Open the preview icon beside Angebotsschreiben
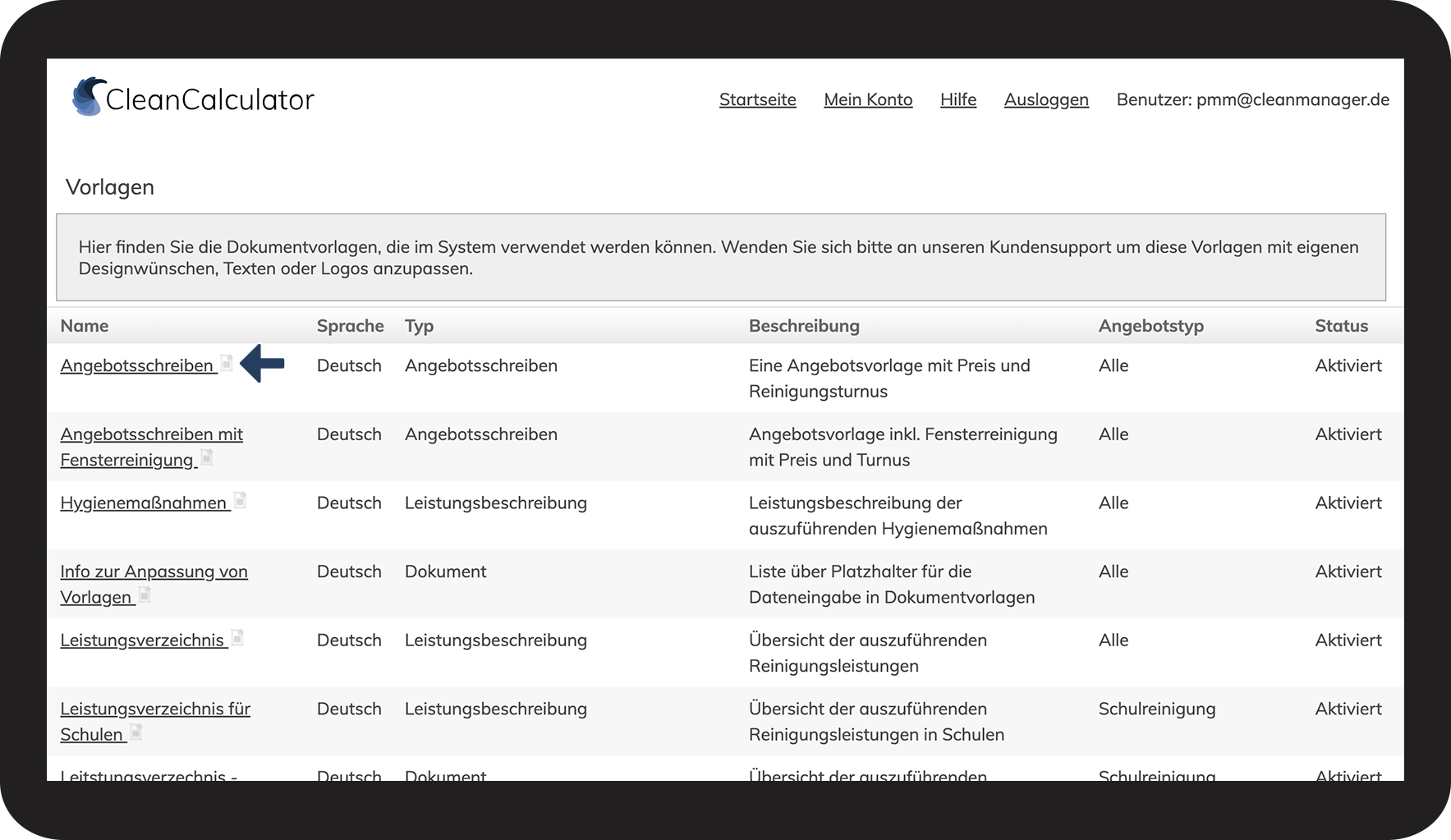Screen dimensions: 1451x840 [x=227, y=365]
